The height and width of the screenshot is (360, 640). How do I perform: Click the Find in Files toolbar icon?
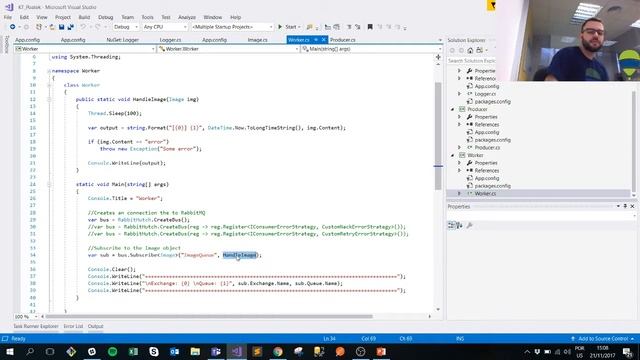[309, 27]
